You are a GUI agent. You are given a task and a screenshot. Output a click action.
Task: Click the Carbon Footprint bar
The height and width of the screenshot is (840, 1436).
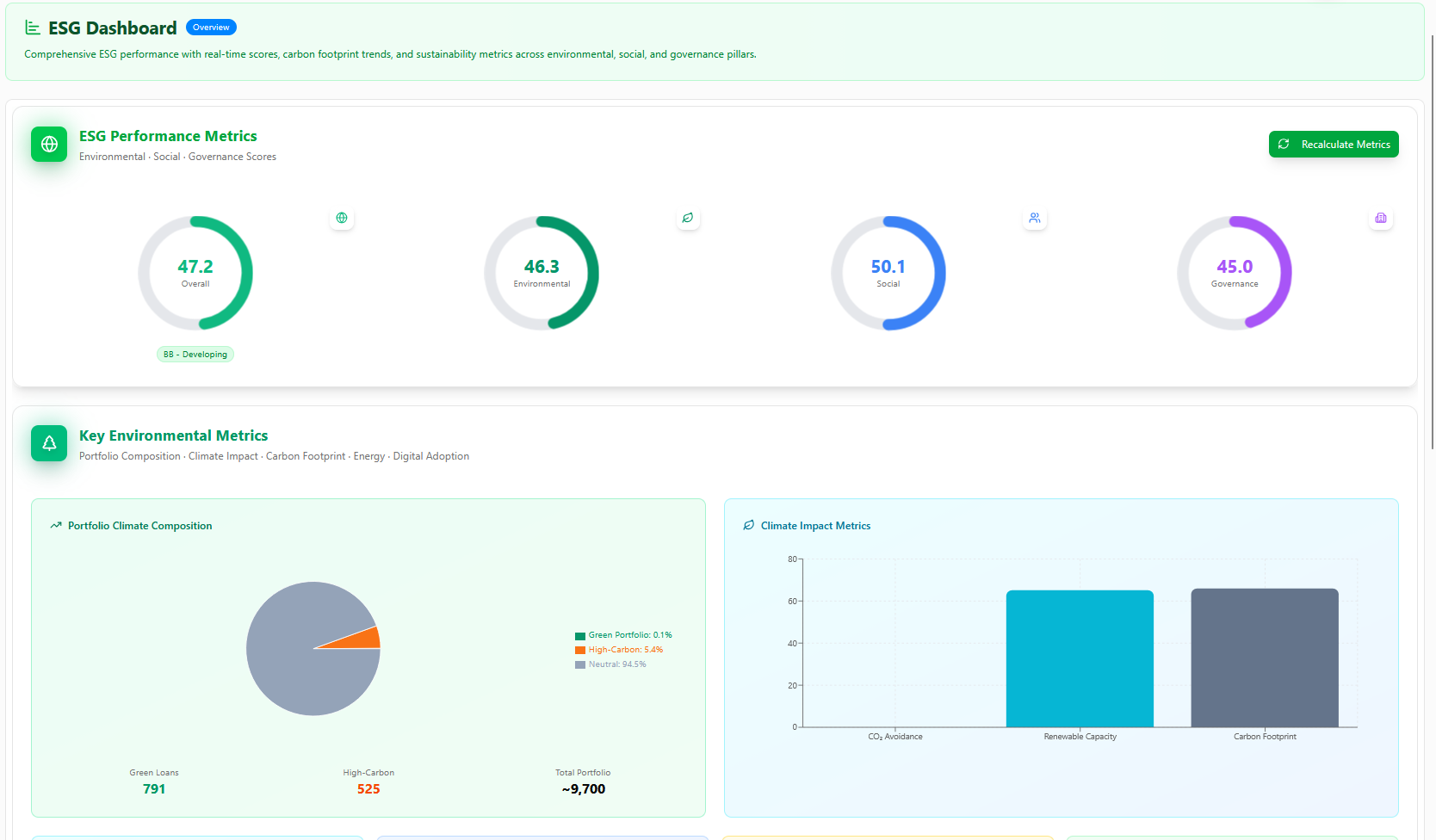[1264, 657]
